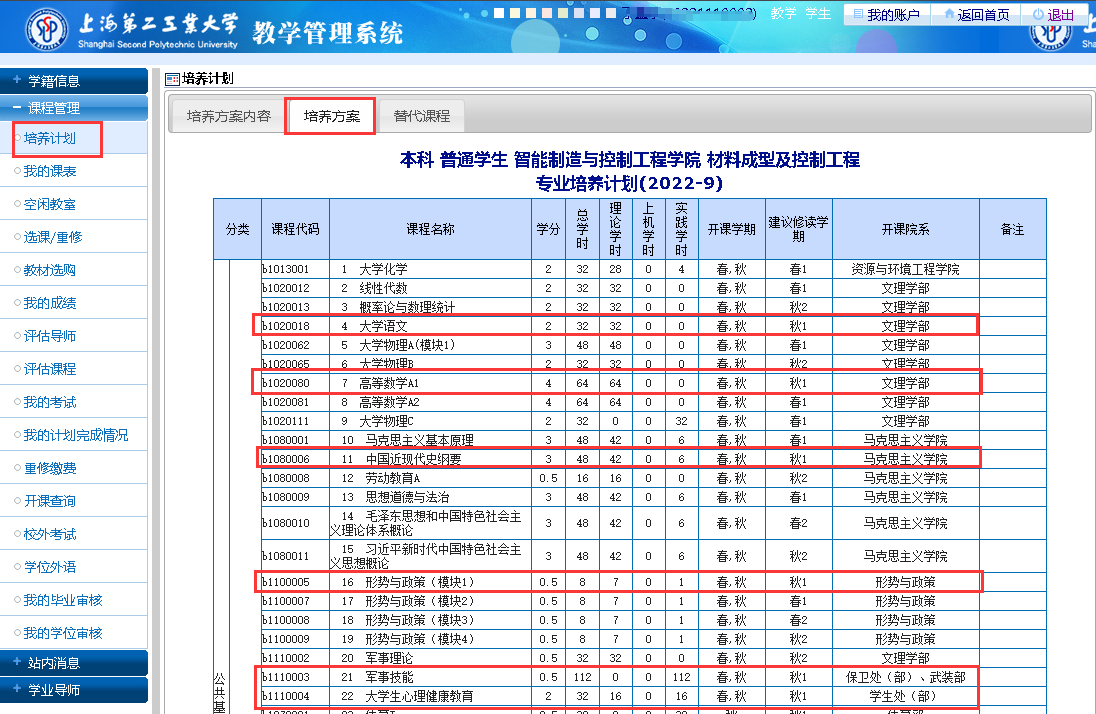Open the 替代课程 tab
1096x714 pixels.
tap(421, 116)
